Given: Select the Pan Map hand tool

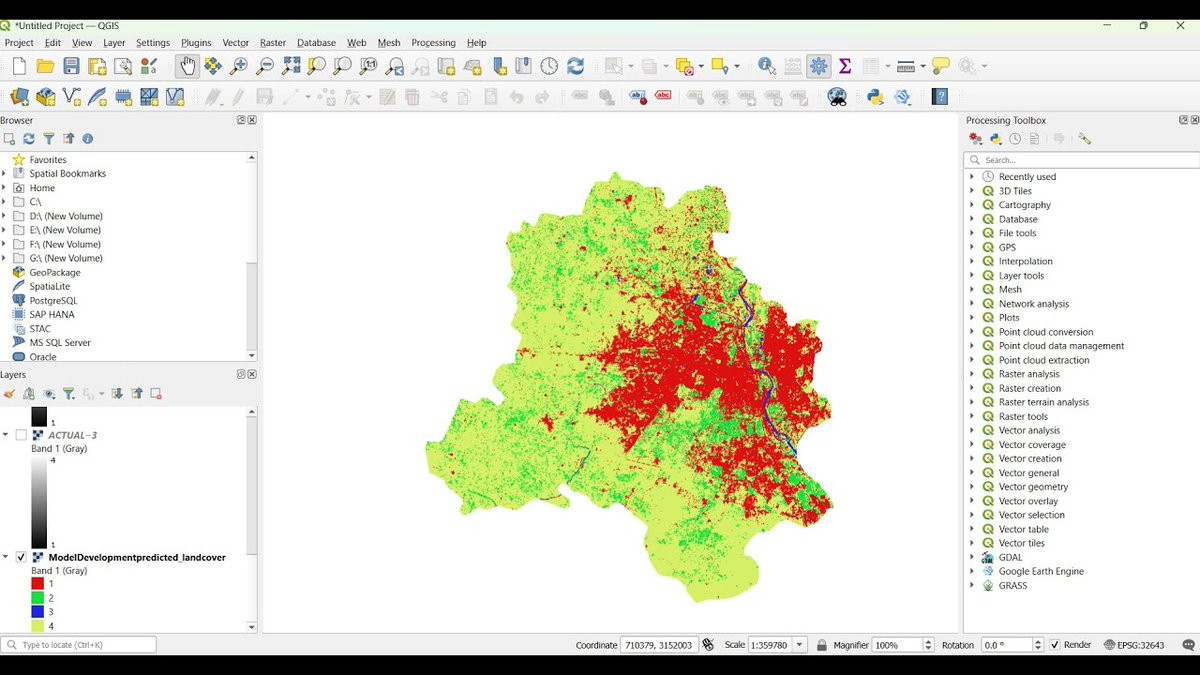Looking at the screenshot, I should click(187, 66).
